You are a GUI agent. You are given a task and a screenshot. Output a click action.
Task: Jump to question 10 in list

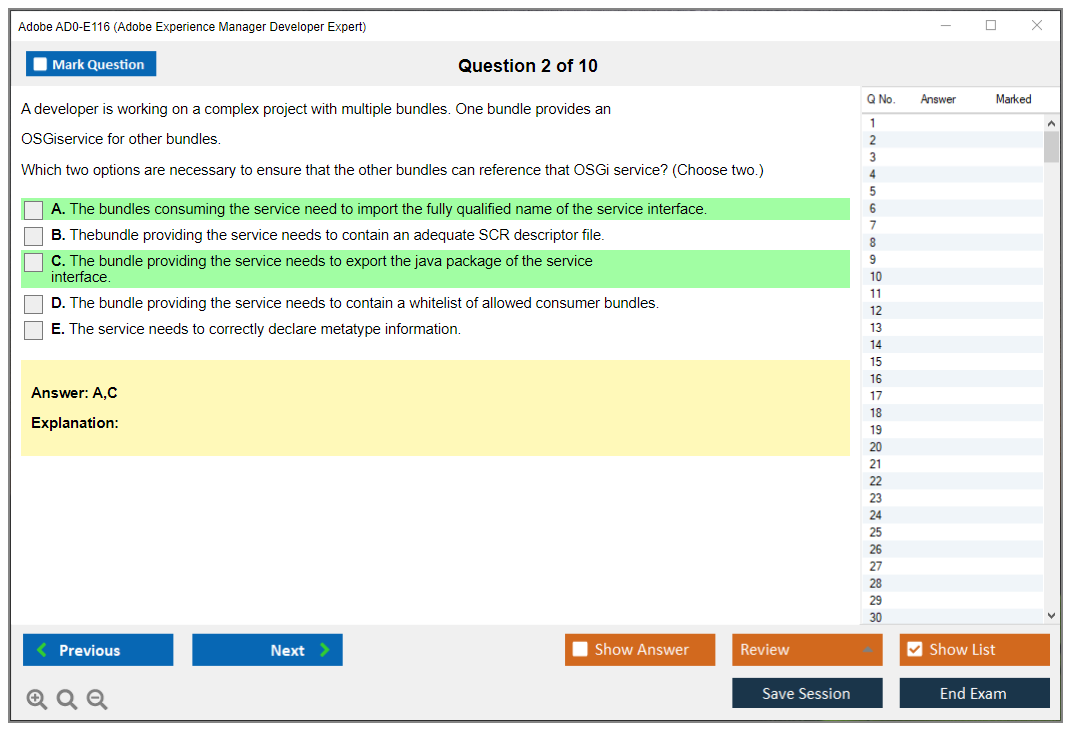(x=876, y=276)
